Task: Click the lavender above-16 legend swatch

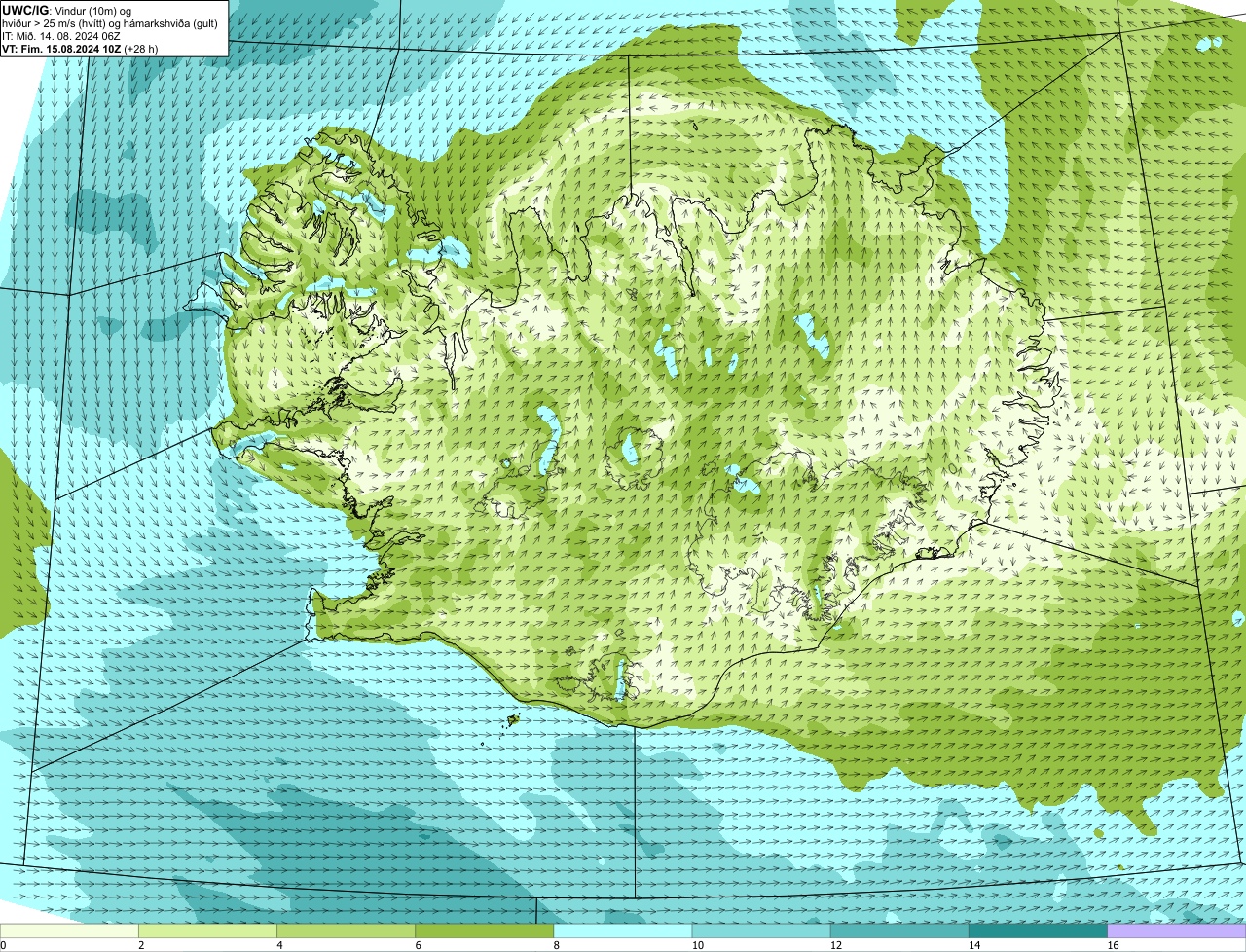Action: pos(1176,932)
